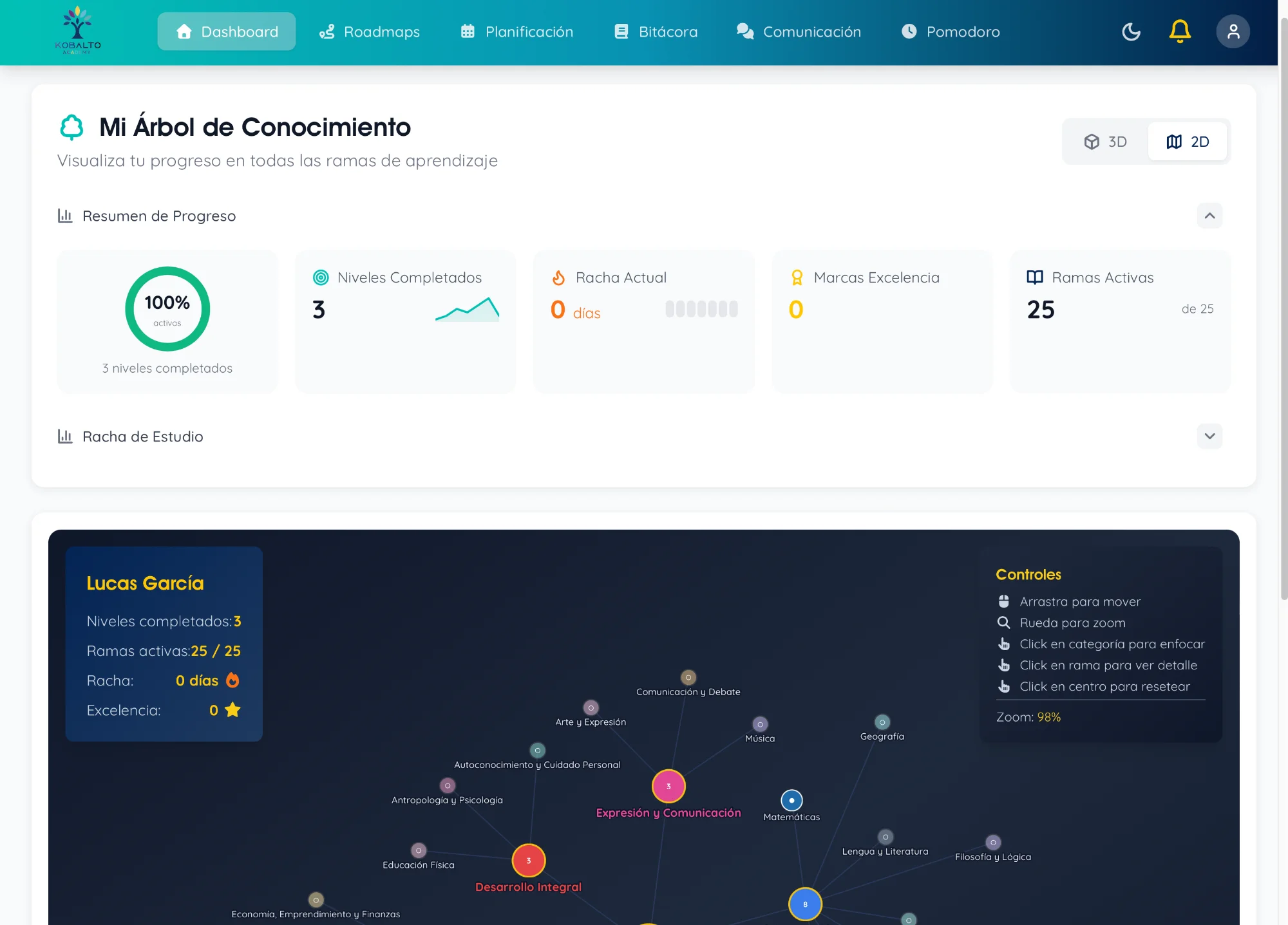Select the red Desarrollo Integral node
This screenshot has width=1288, height=925.
pyautogui.click(x=529, y=860)
